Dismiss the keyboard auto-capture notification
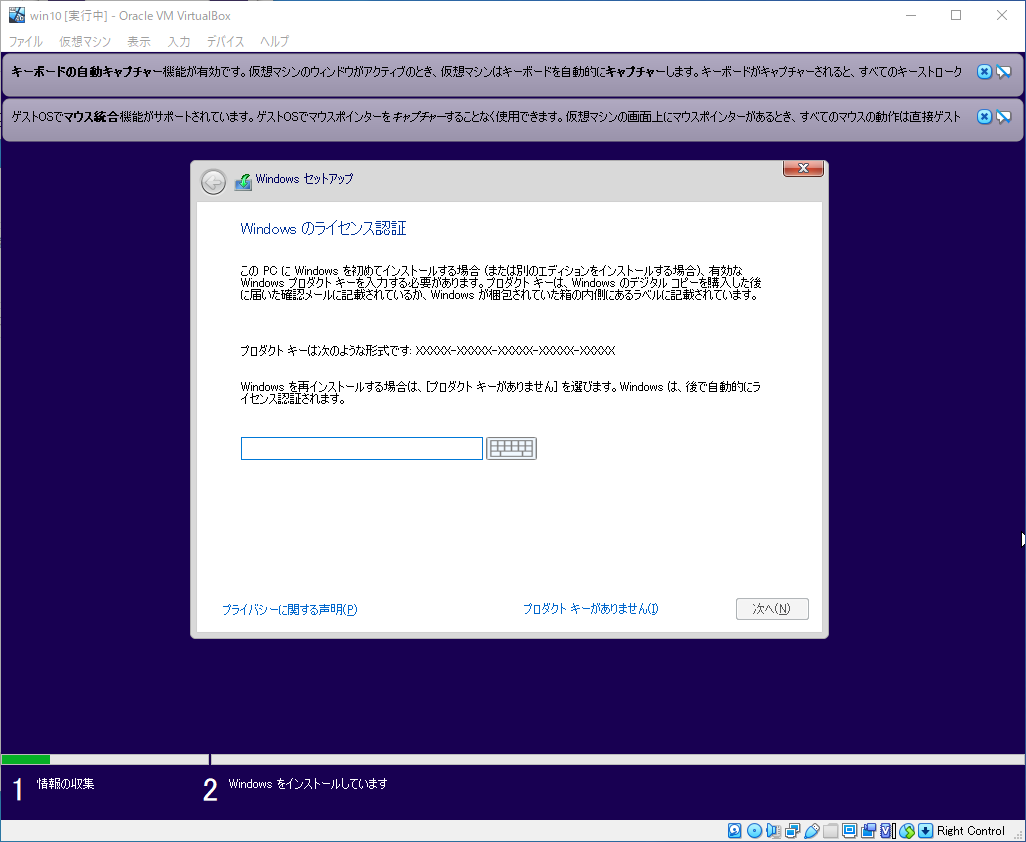Screen dimensions: 1026x842 984,71
